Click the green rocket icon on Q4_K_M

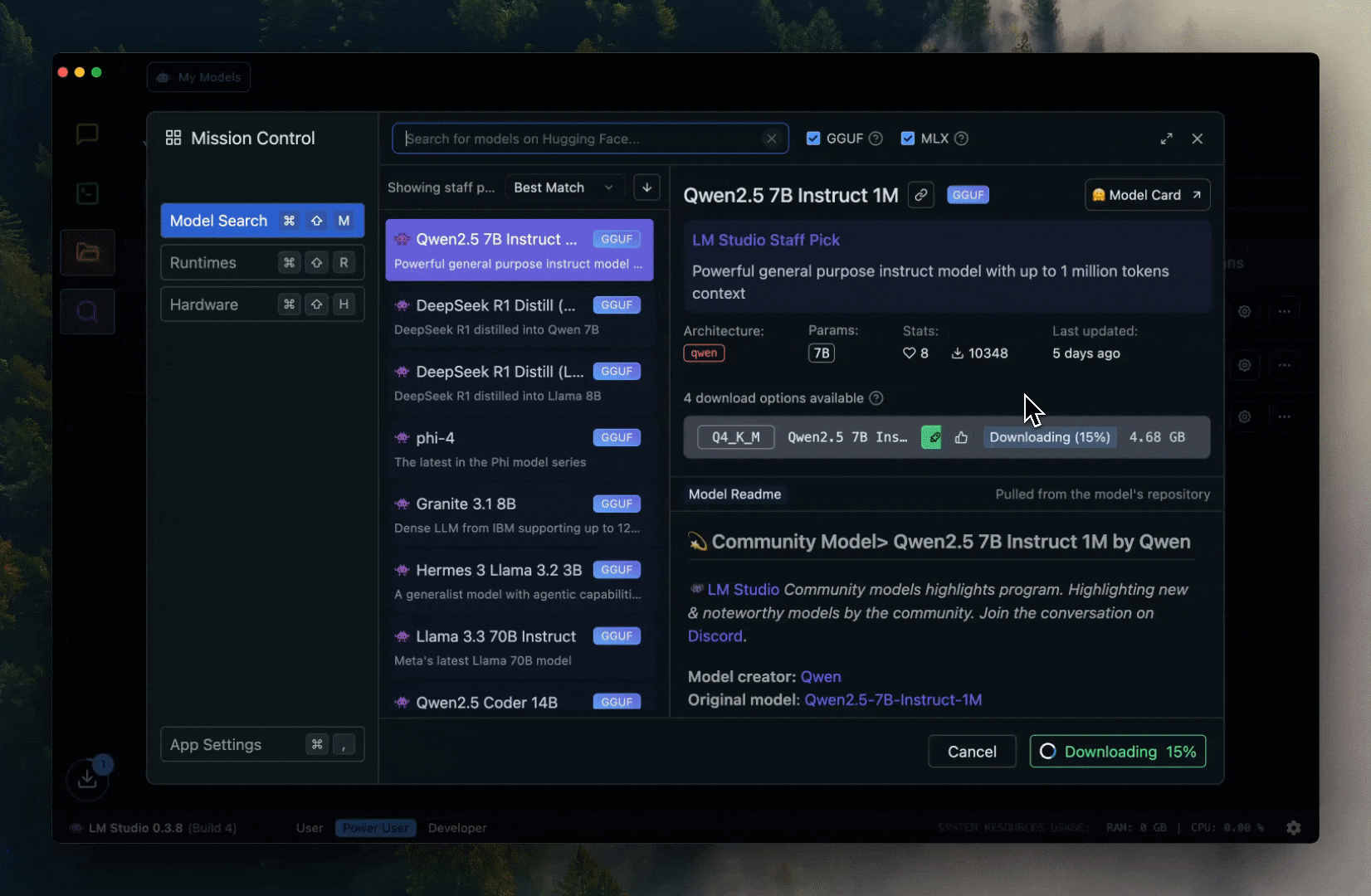931,437
